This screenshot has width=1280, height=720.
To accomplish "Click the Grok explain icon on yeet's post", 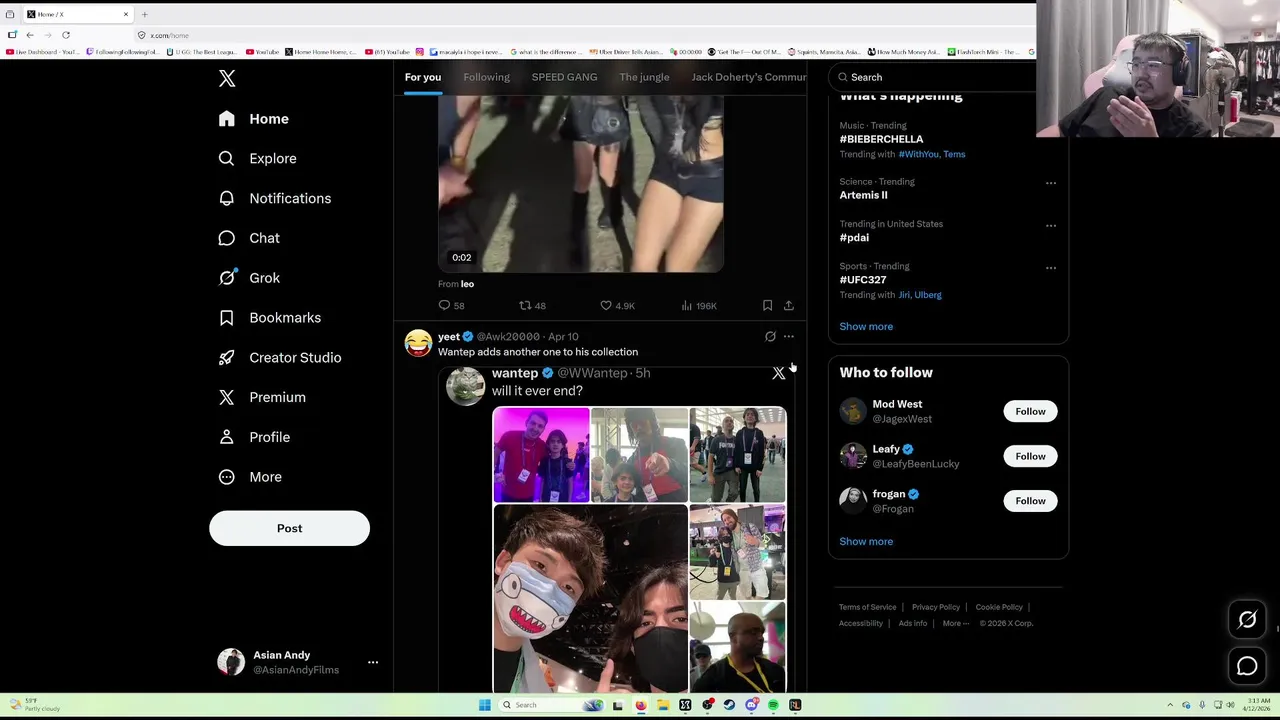I will [770, 337].
